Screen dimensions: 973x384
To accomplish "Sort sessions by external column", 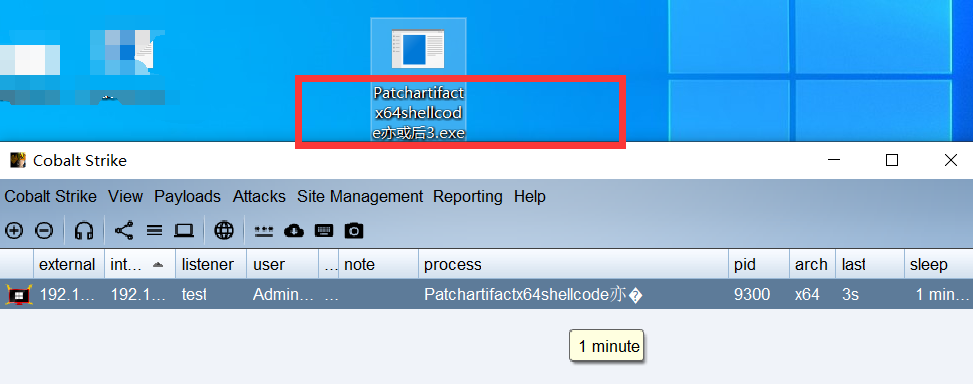I will pos(69,264).
